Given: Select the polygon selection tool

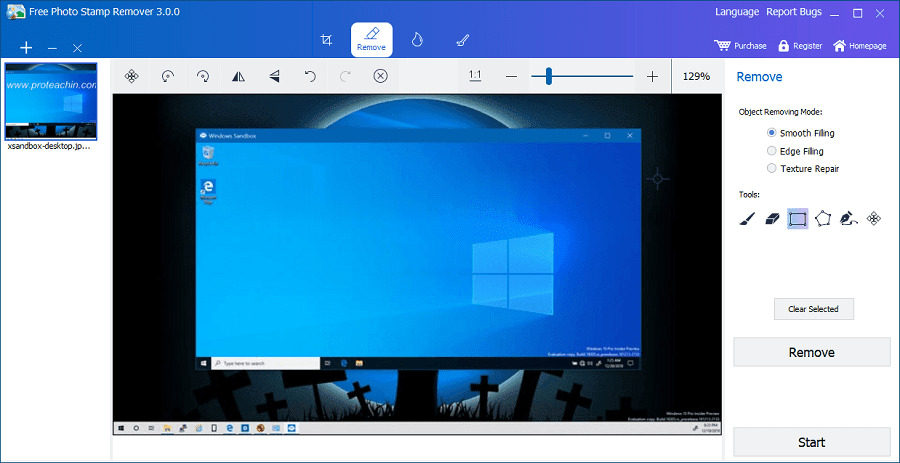Looking at the screenshot, I should click(x=823, y=219).
